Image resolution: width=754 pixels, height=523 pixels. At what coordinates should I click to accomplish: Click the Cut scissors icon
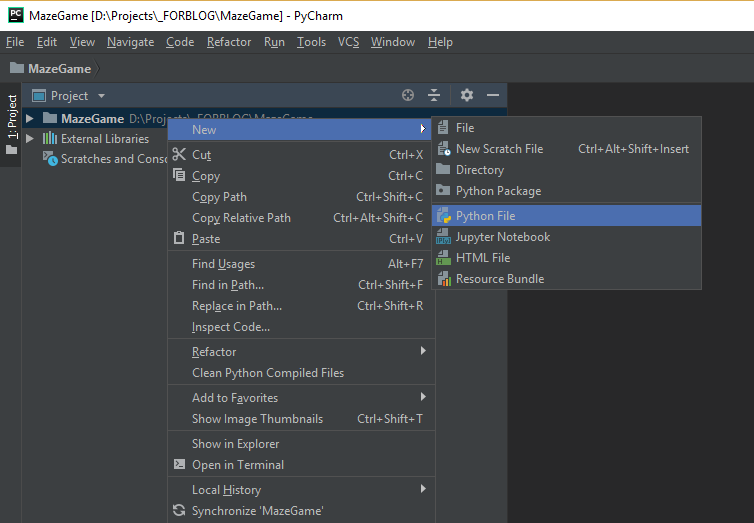click(179, 154)
